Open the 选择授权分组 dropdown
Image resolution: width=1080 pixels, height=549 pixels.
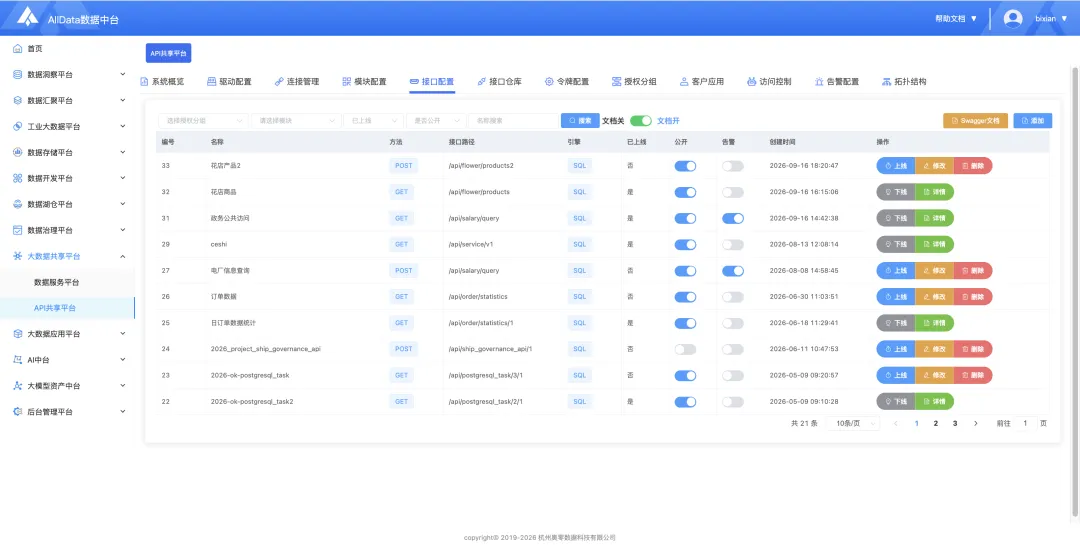(x=203, y=121)
